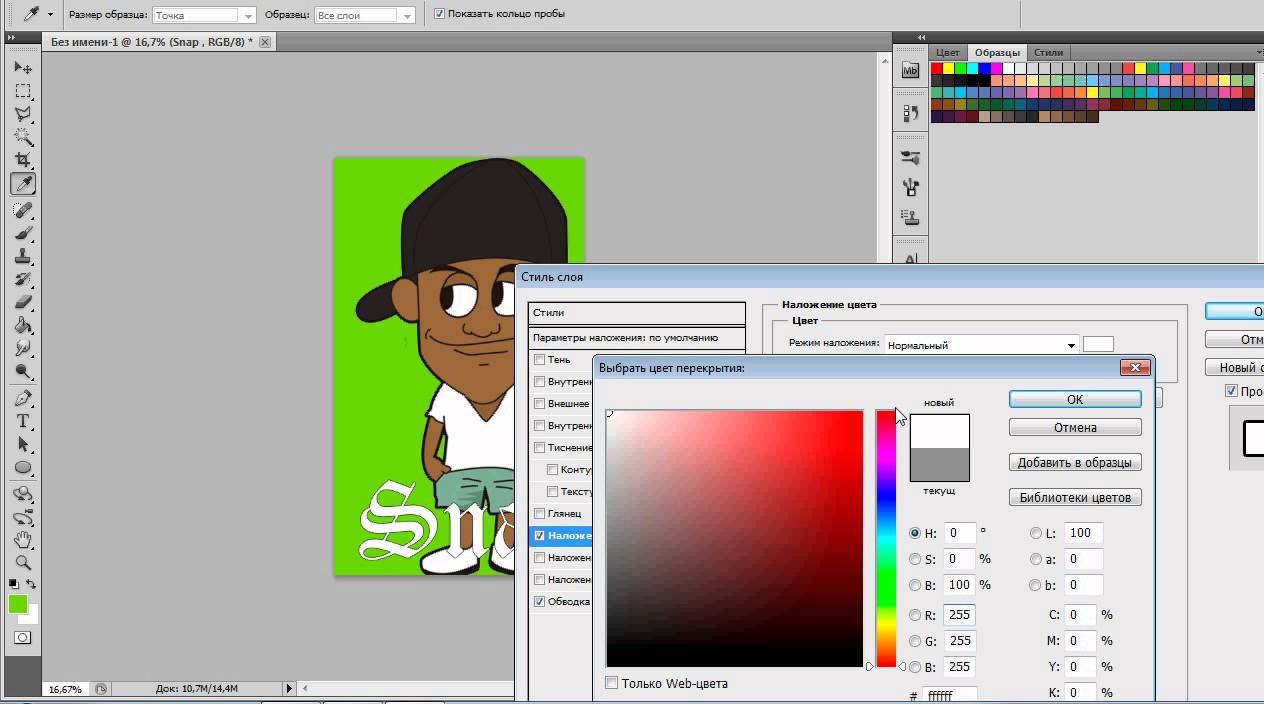Select the Quick Selection tool
The width and height of the screenshot is (1264, 704).
(23, 137)
